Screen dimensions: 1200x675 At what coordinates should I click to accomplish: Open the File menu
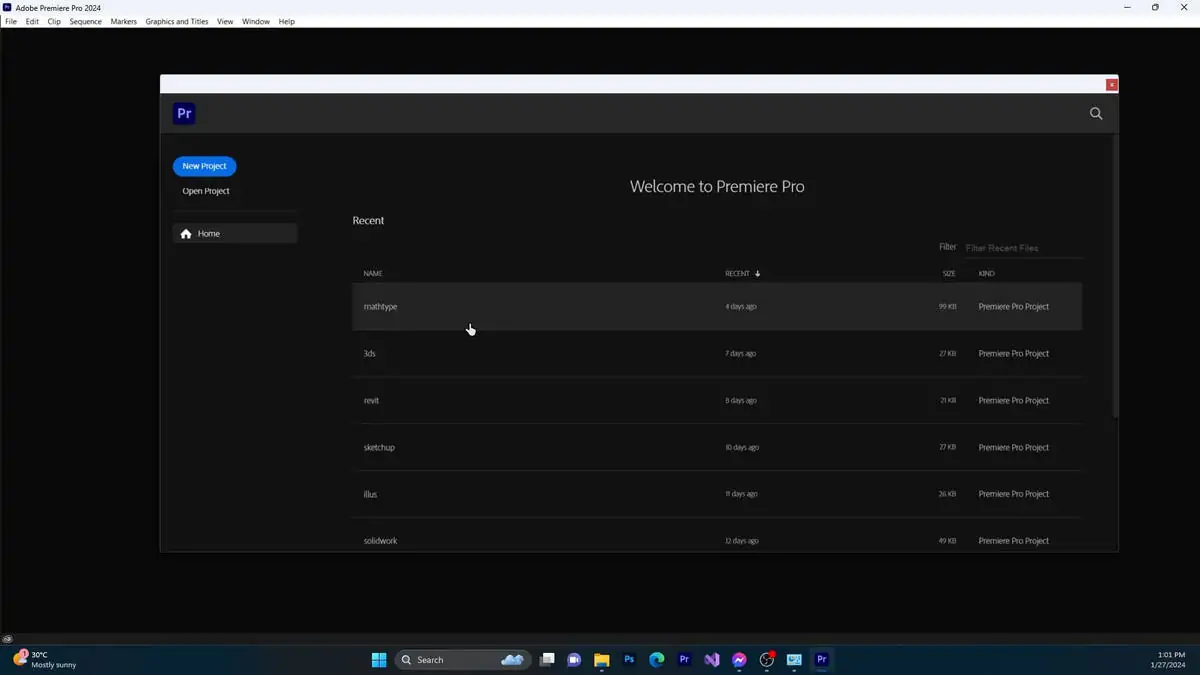tap(11, 21)
